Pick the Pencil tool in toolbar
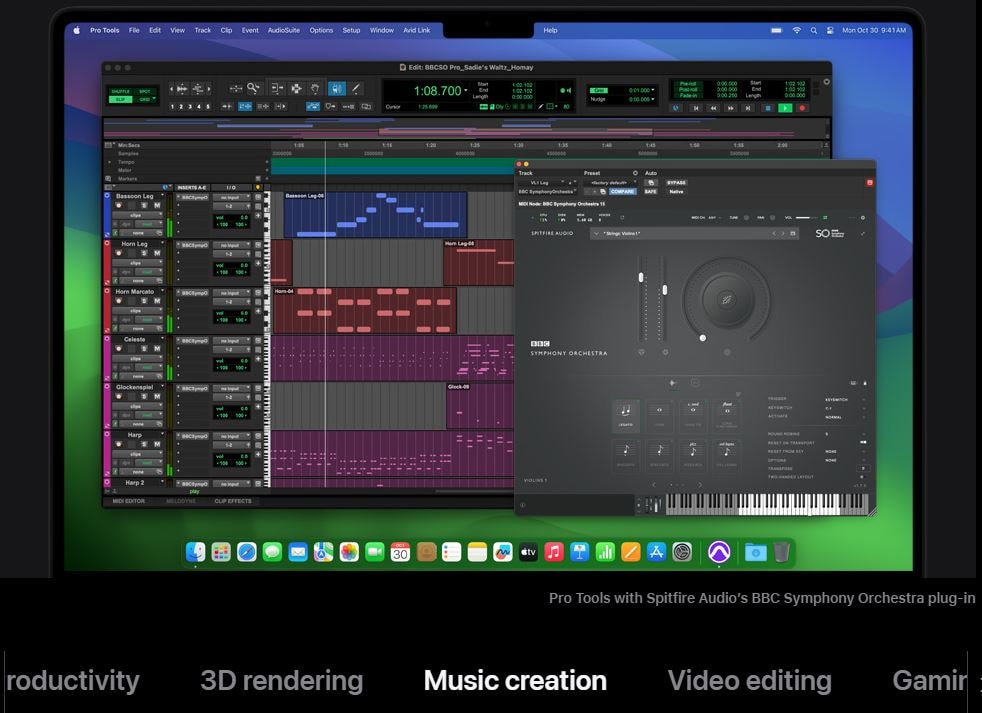Screen dimensions: 982x713 click(x=355, y=89)
